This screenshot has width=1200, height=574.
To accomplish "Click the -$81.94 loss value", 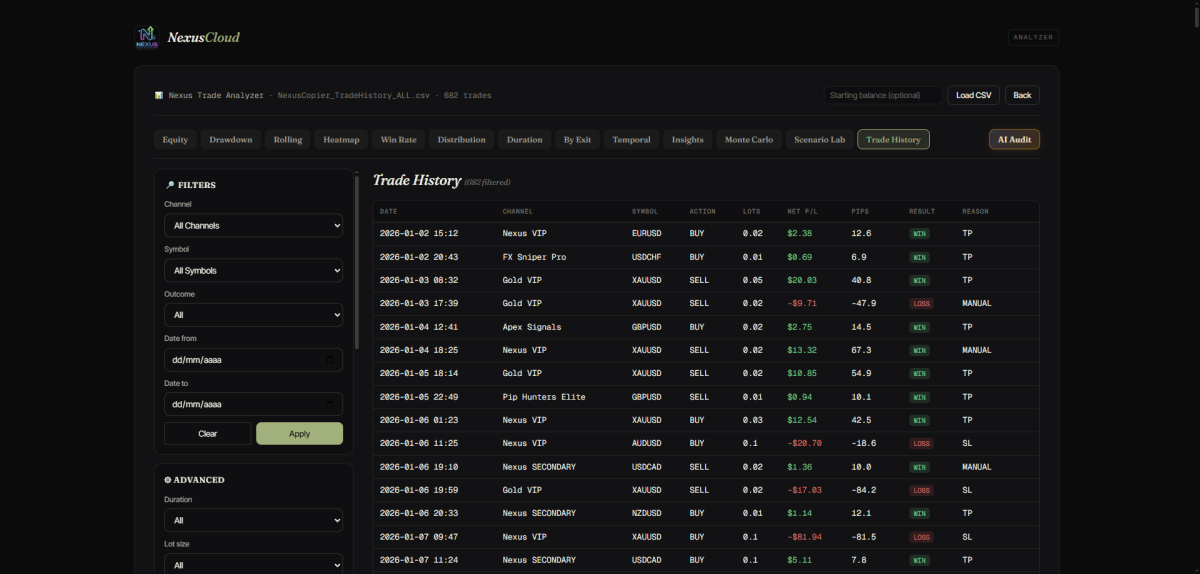I will [805, 537].
